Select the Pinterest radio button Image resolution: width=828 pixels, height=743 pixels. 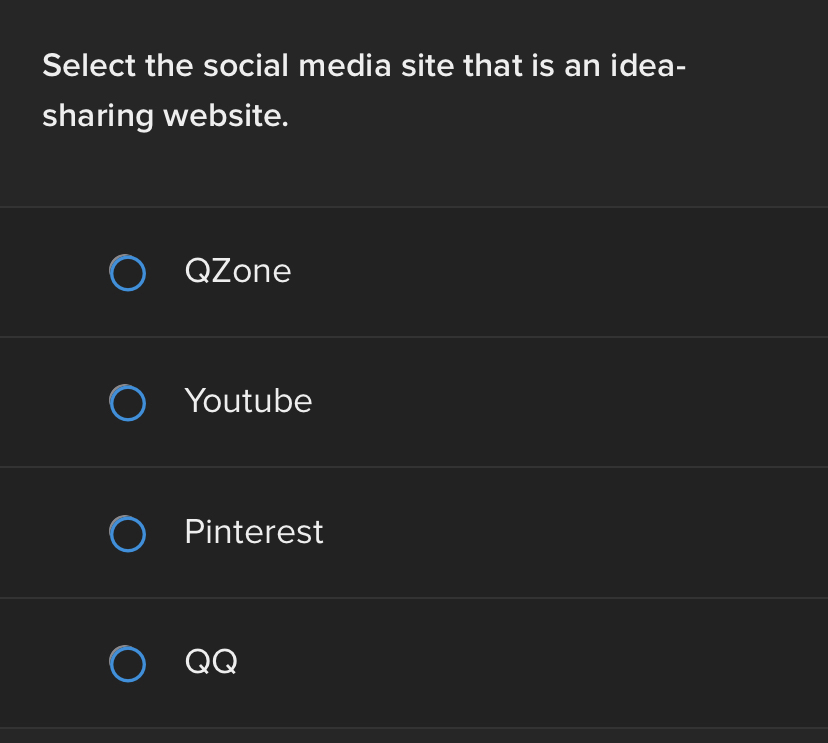pos(127,533)
